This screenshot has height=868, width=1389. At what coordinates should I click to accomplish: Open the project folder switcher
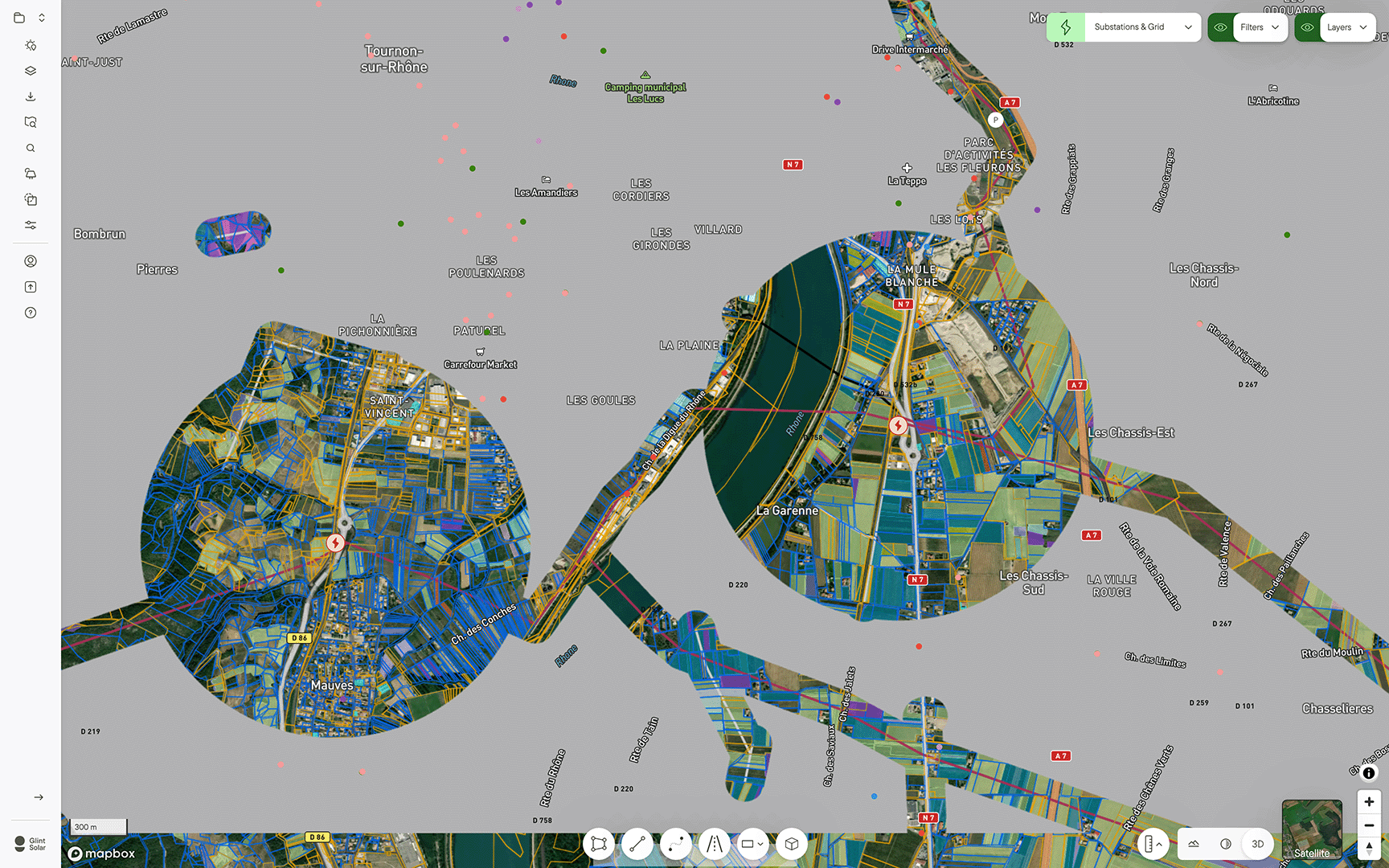30,18
